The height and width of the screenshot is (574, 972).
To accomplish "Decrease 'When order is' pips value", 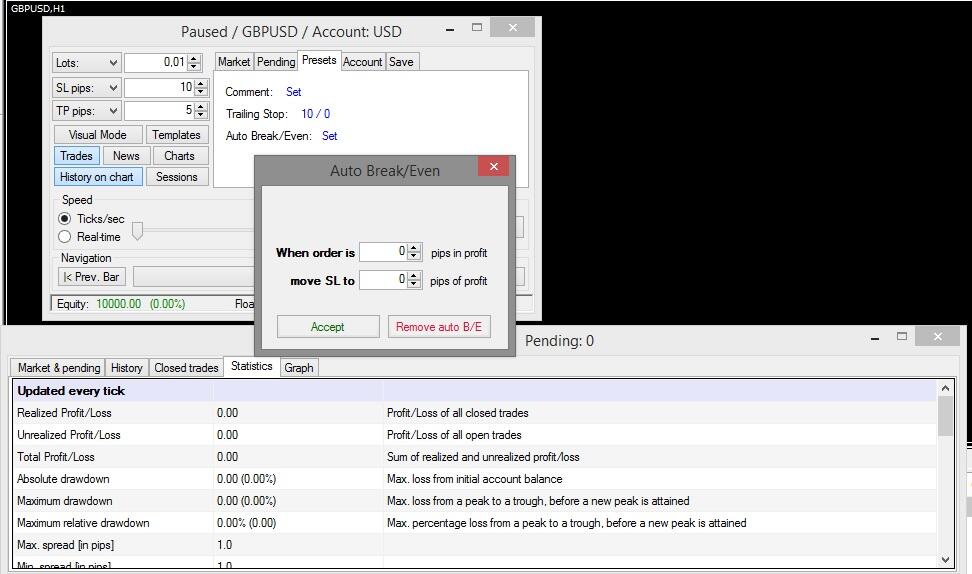I will tap(414, 255).
